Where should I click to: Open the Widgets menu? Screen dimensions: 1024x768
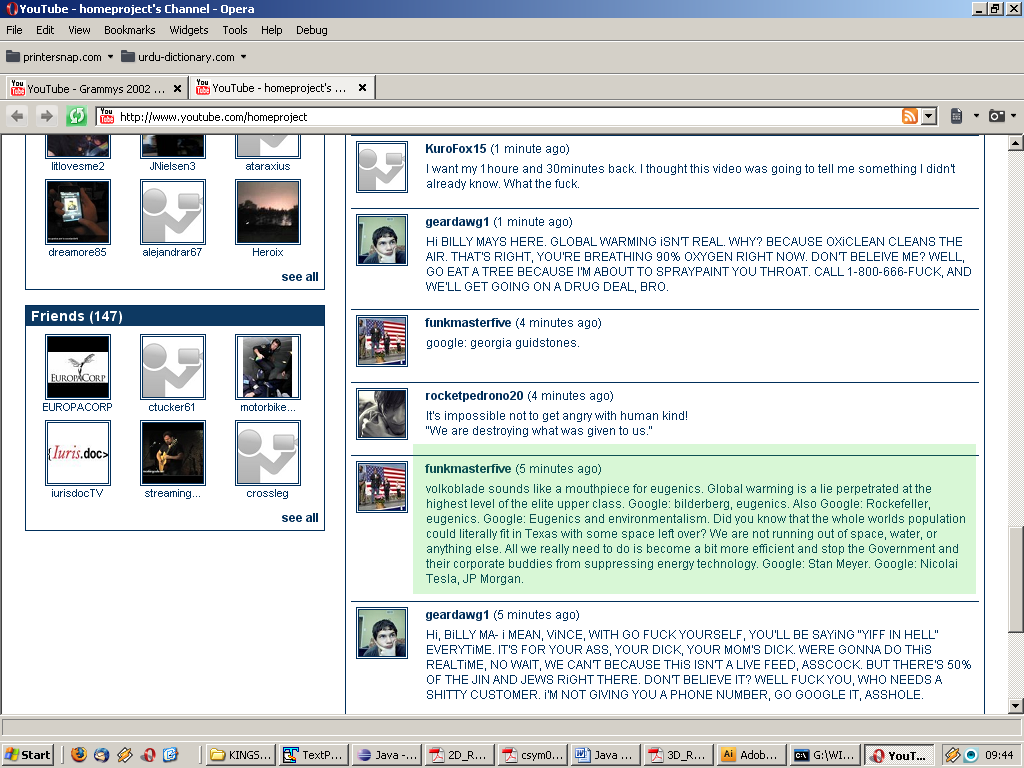click(189, 30)
